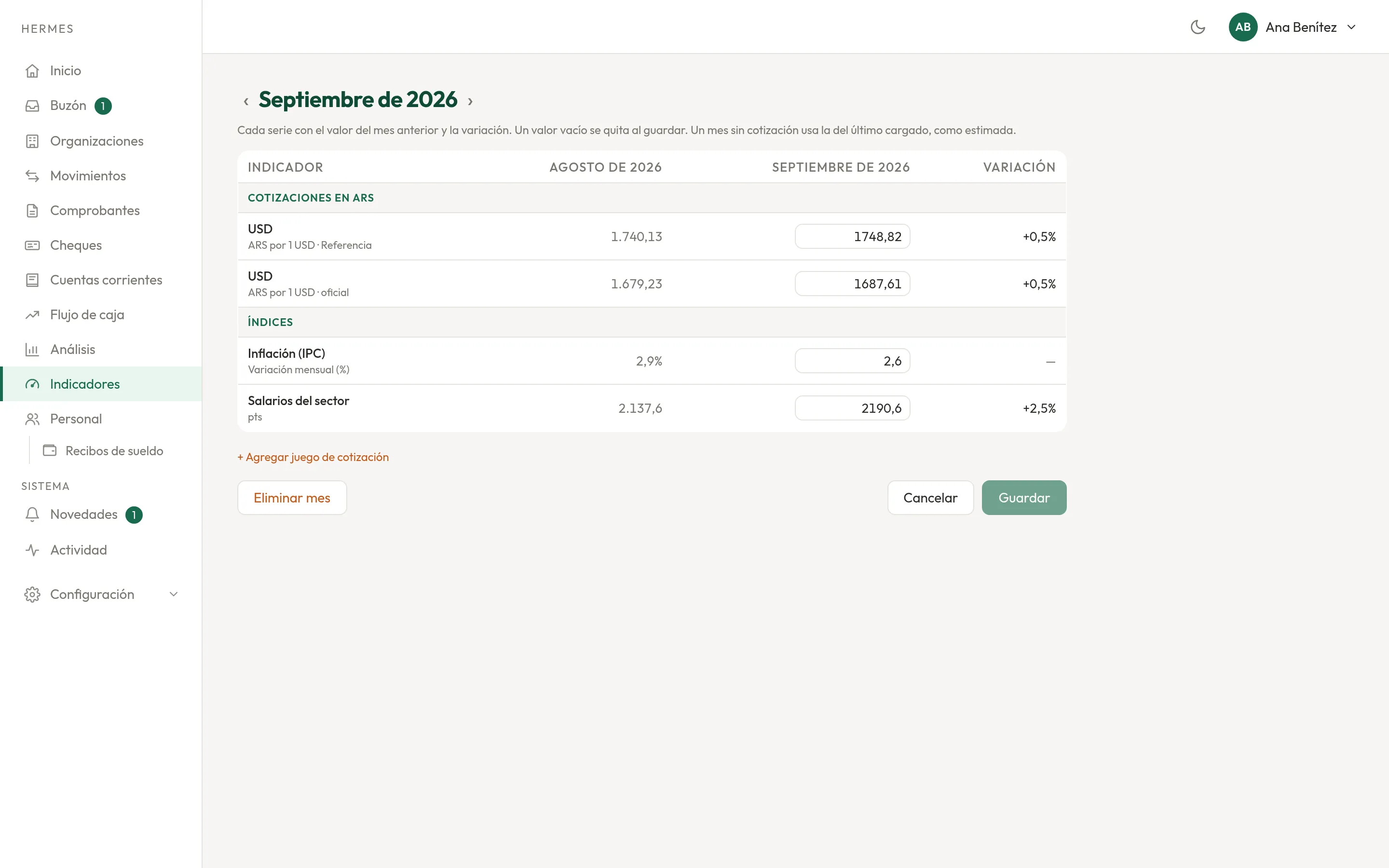The image size is (1389, 868).
Task: Expand the Configuración chevron
Action: click(x=173, y=594)
